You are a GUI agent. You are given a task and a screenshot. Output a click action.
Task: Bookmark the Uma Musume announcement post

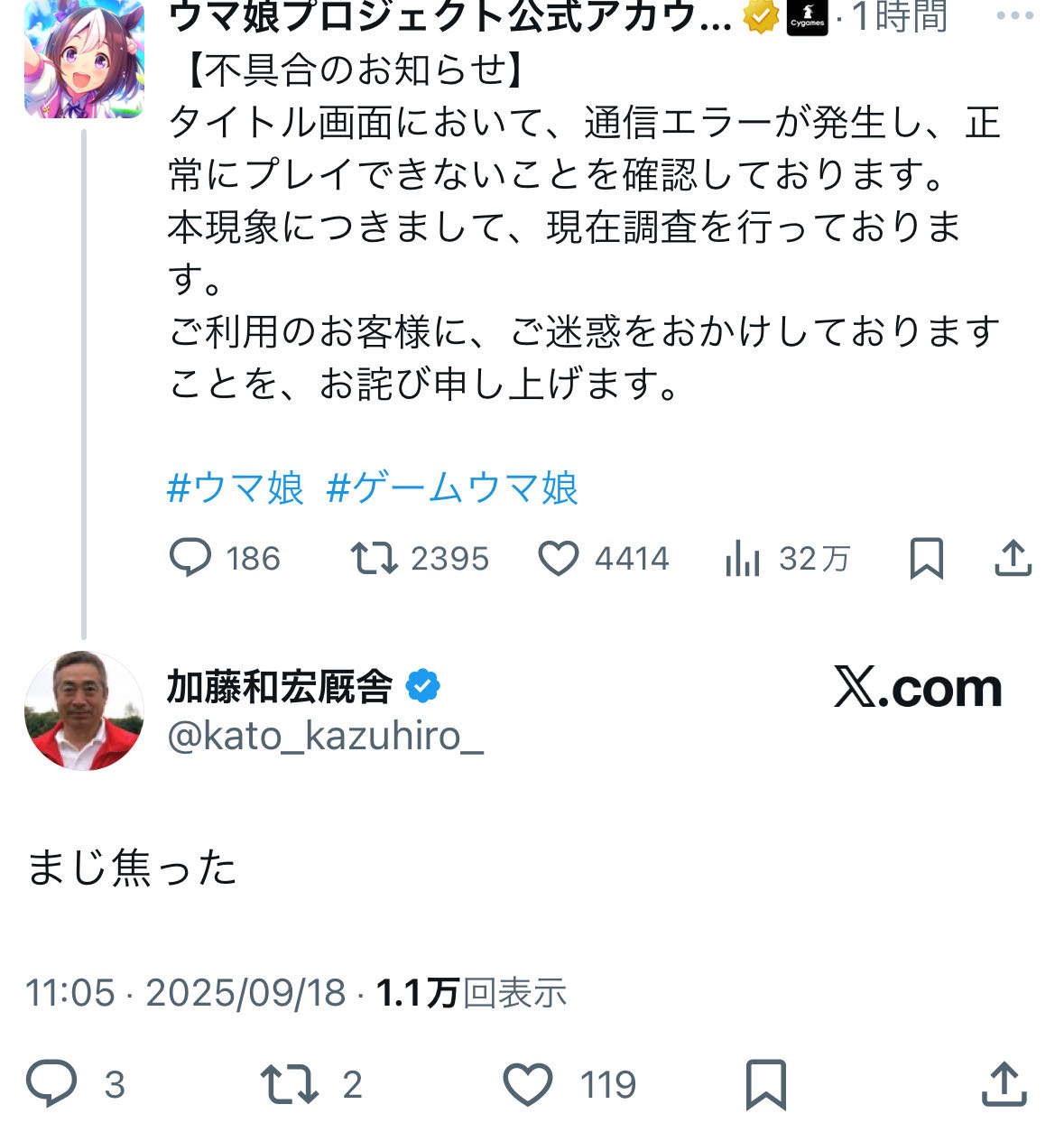[x=926, y=558]
